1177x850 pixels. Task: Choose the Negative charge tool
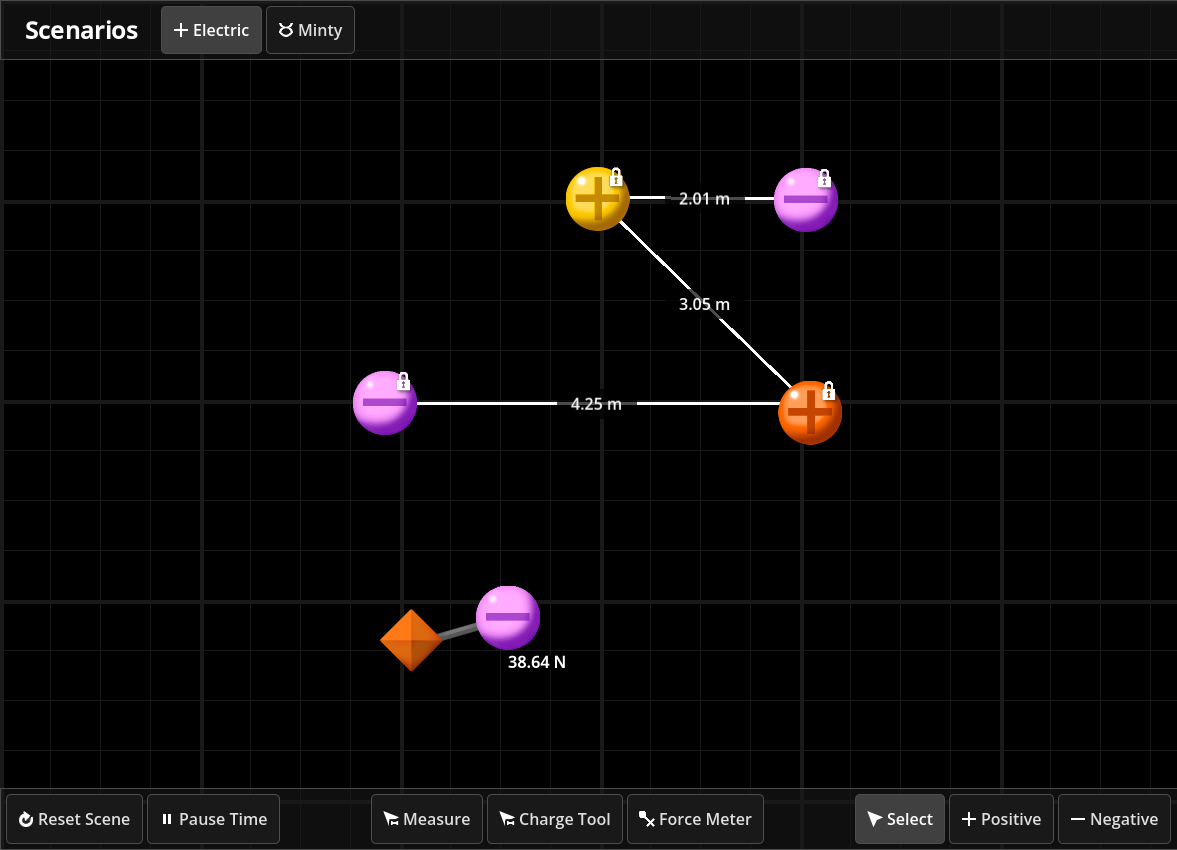[x=1115, y=819]
